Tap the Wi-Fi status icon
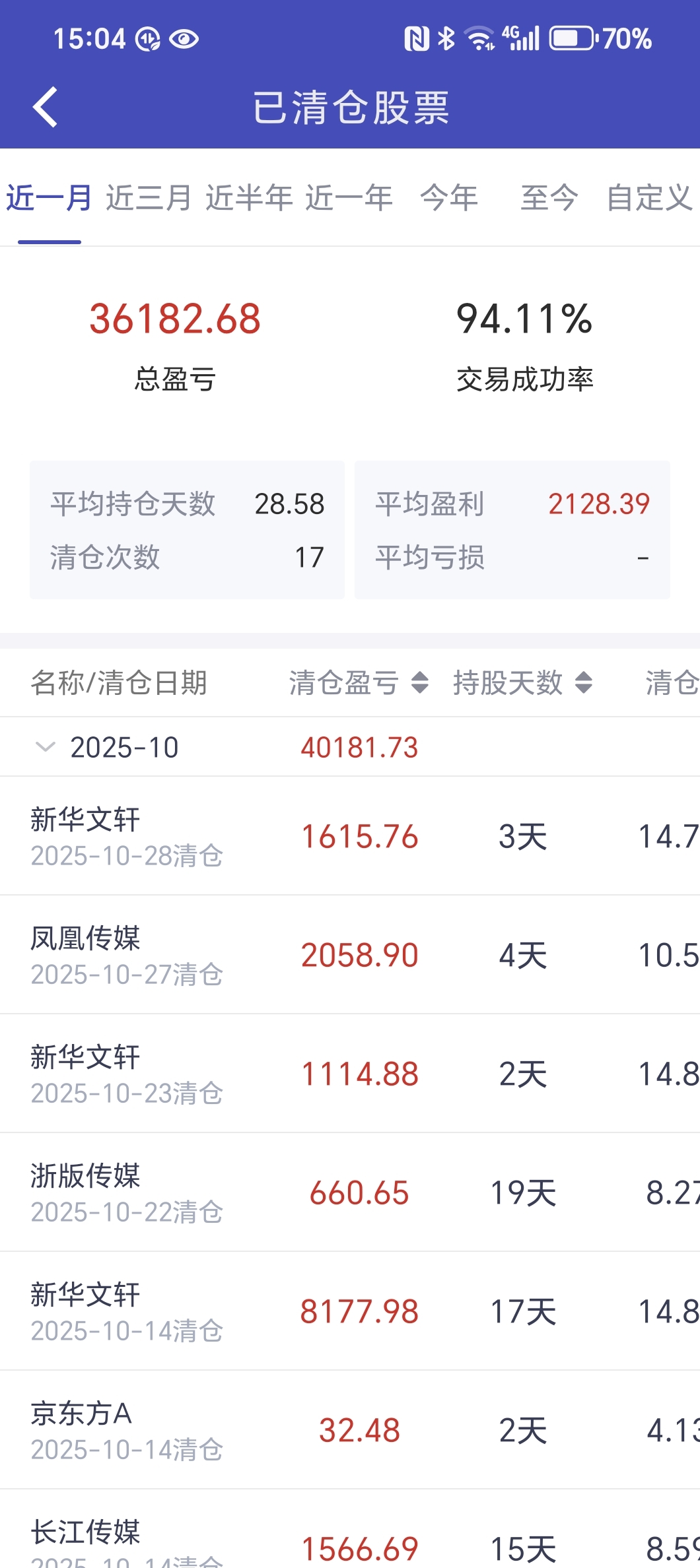This screenshot has width=700, height=1568. [479, 39]
